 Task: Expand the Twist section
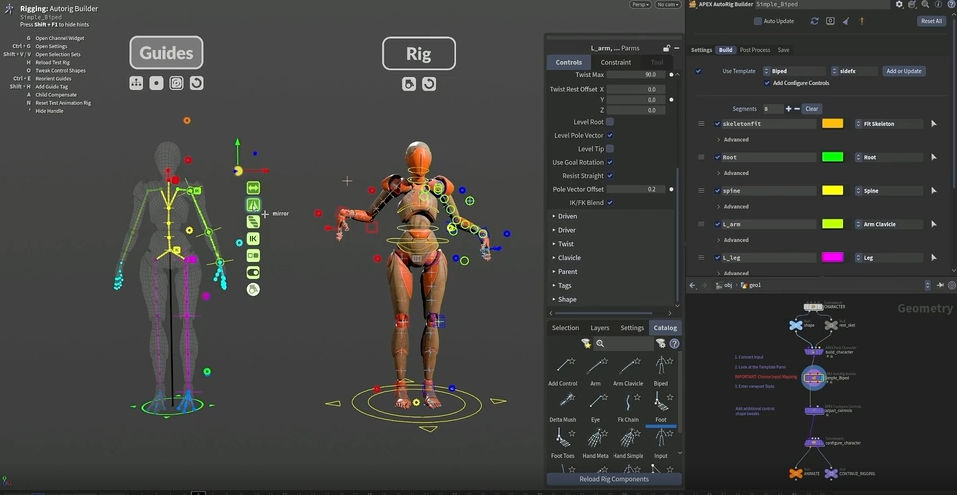pos(563,244)
